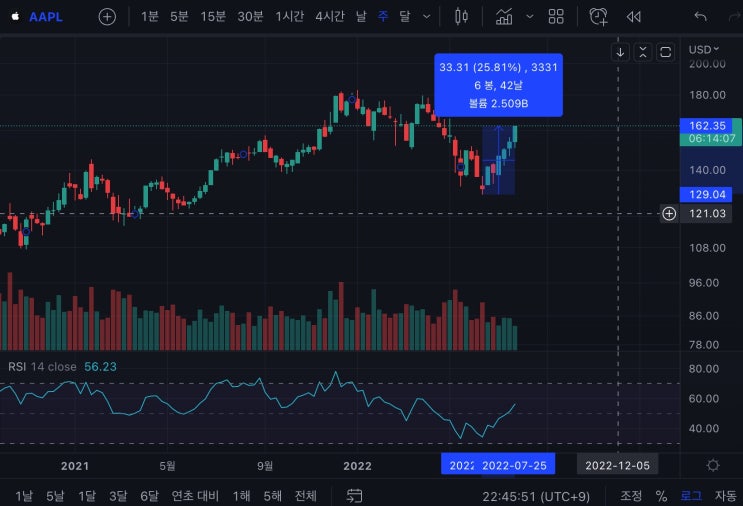Select the 전체 date range
The height and width of the screenshot is (506, 743).
click(306, 496)
